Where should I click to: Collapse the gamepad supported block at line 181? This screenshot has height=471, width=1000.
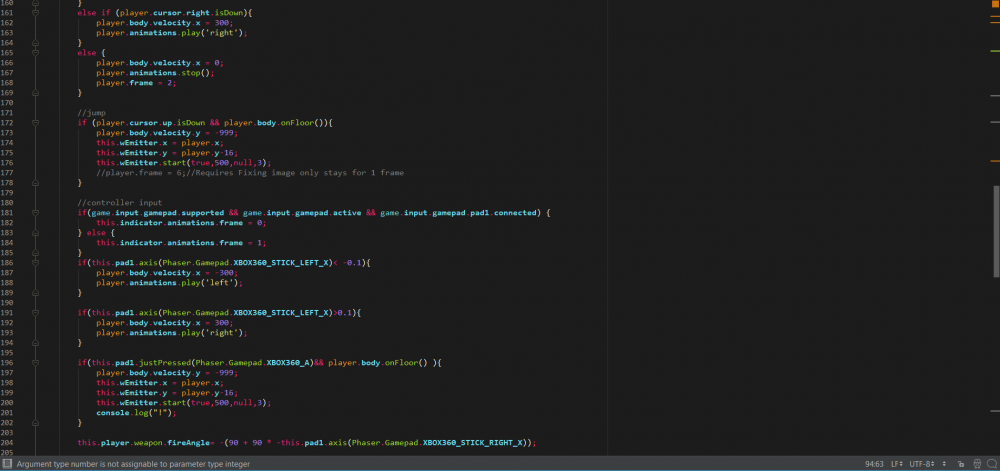(35, 213)
